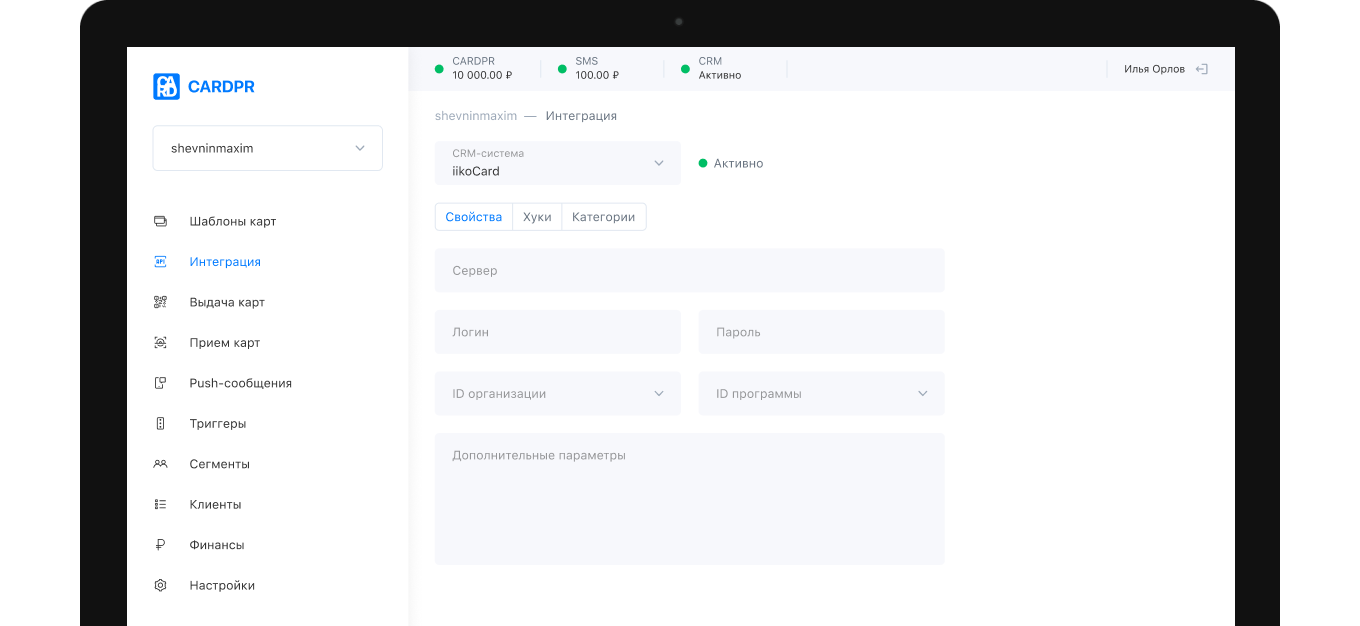Open Финансы in the sidebar
The width and height of the screenshot is (1360, 626).
(217, 545)
